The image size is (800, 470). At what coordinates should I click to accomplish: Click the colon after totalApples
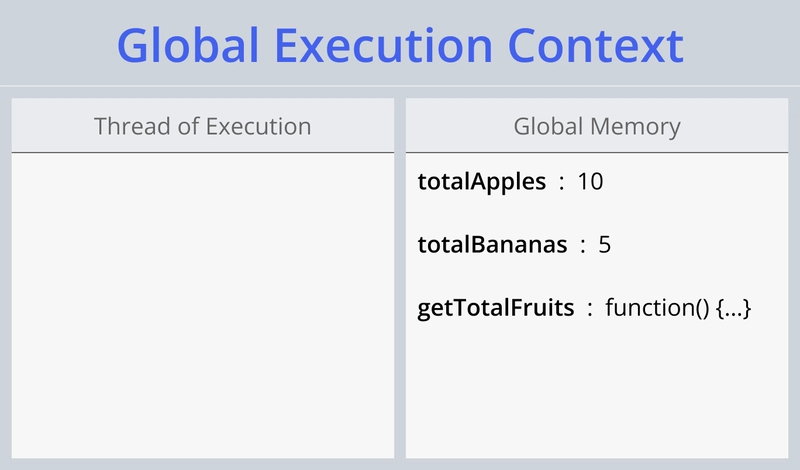[x=562, y=183]
